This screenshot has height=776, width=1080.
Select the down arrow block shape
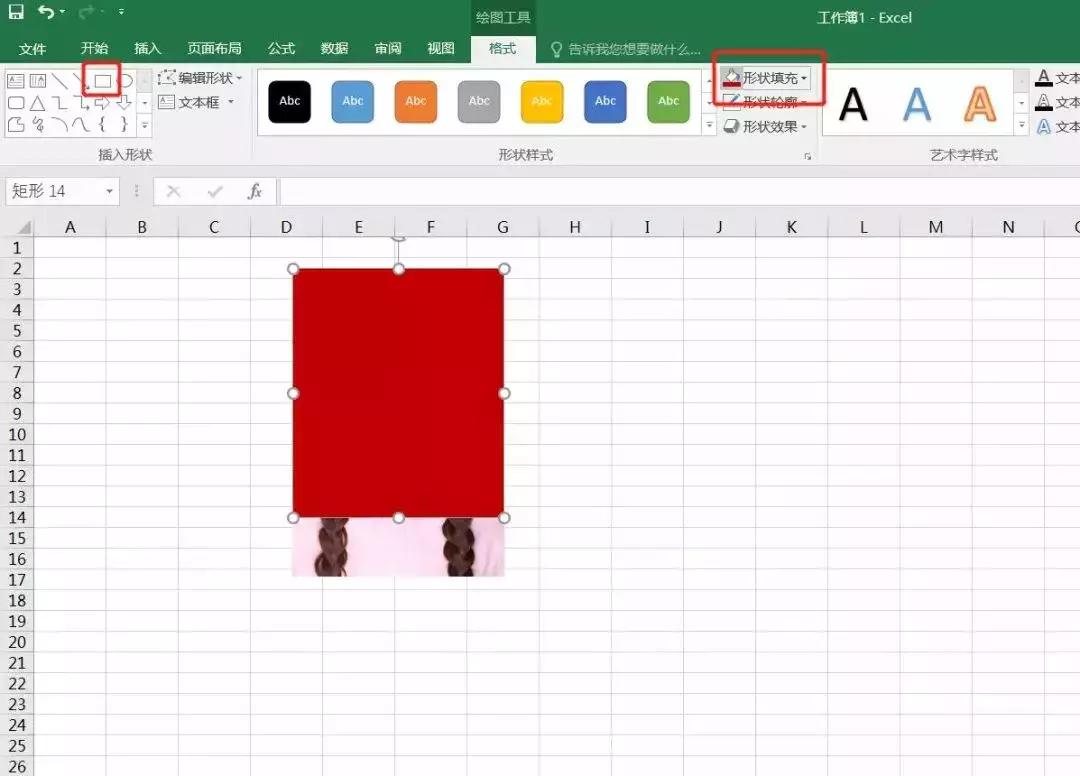[x=124, y=103]
